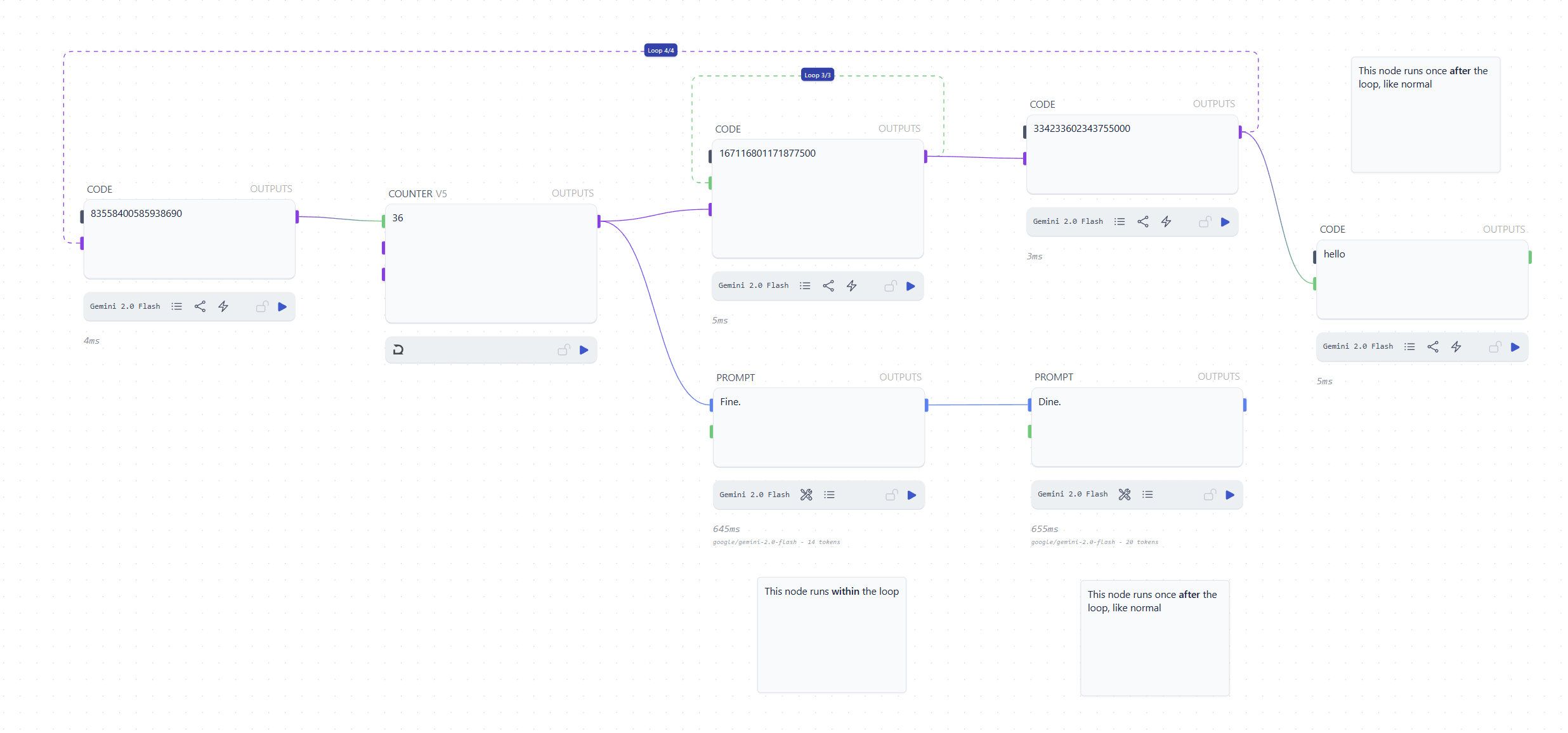Toggle lock on hello code node
This screenshot has width=1568, height=733.
pos(1494,347)
